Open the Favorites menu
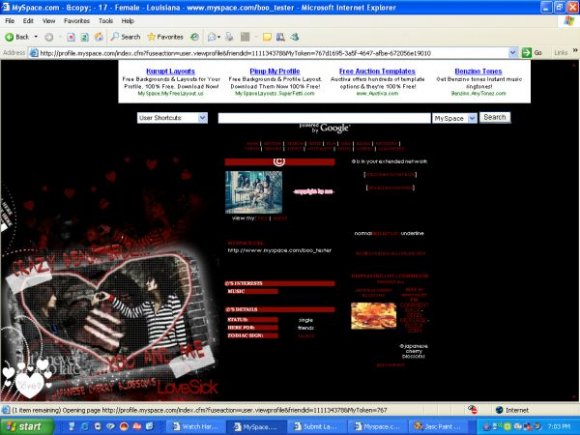This screenshot has width=580, height=435. coord(77,21)
